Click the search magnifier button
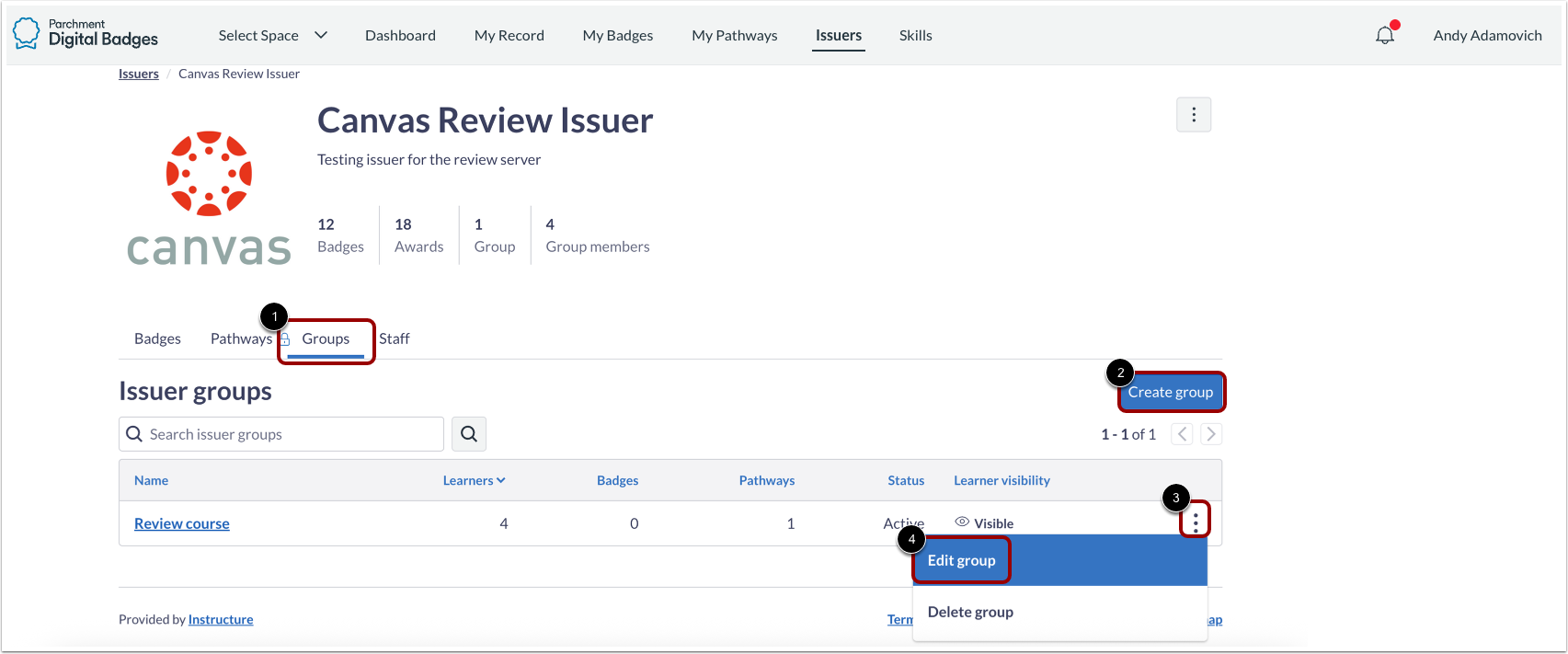The height and width of the screenshot is (654, 1568). tap(469, 434)
